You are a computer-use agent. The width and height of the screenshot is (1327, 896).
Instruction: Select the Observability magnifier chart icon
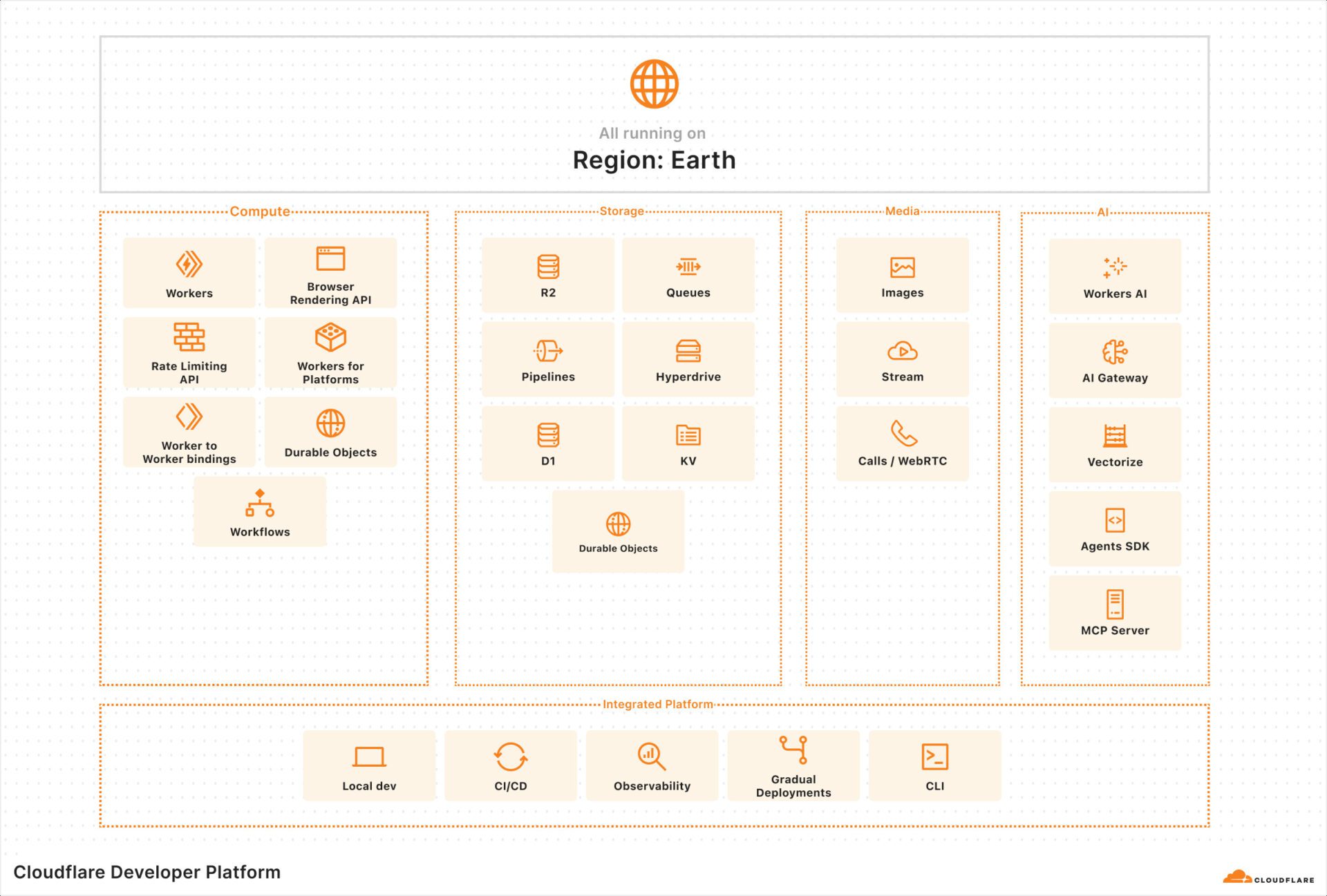(651, 756)
